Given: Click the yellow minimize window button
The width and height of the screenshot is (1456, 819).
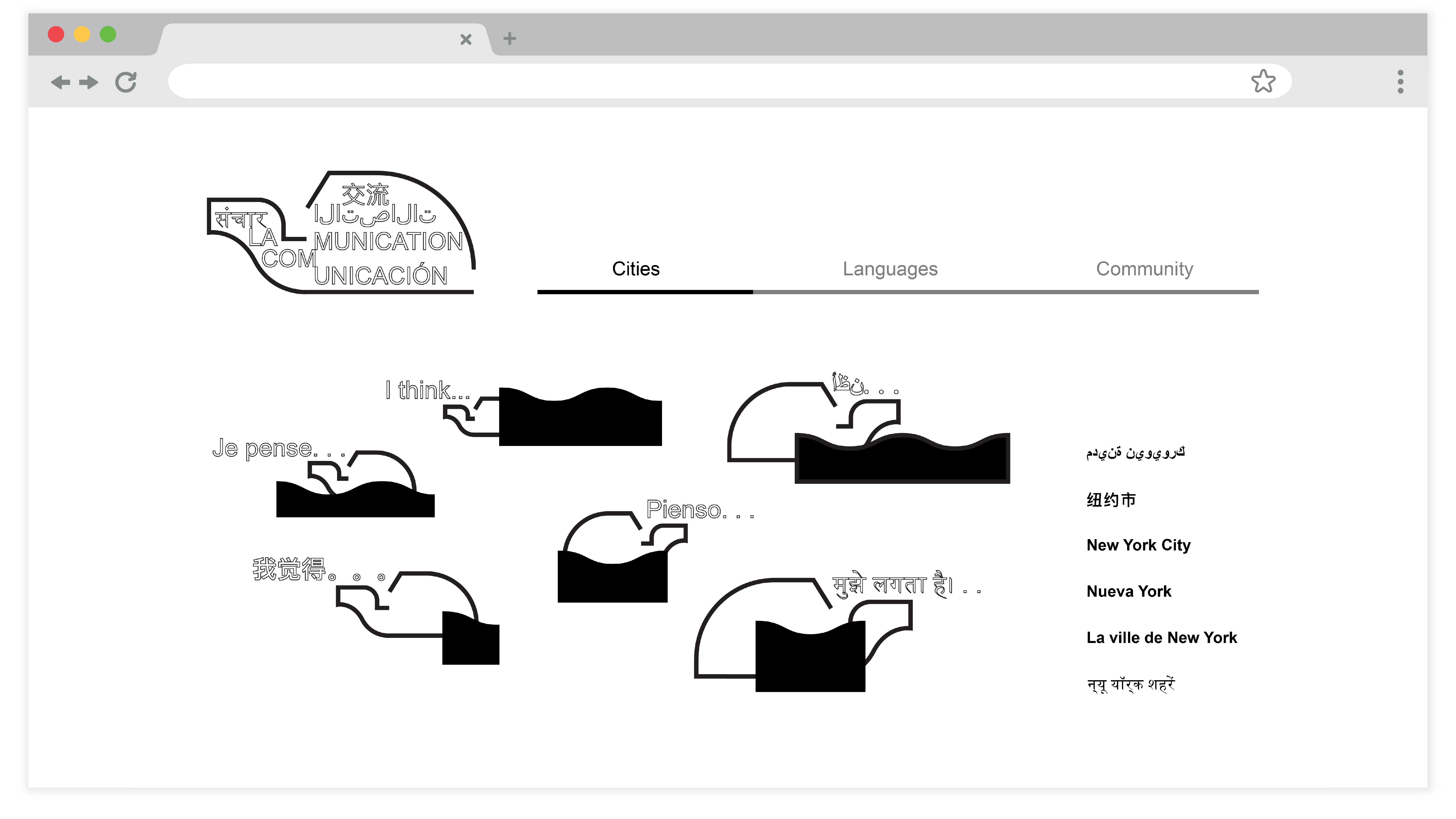Looking at the screenshot, I should coord(82,34).
